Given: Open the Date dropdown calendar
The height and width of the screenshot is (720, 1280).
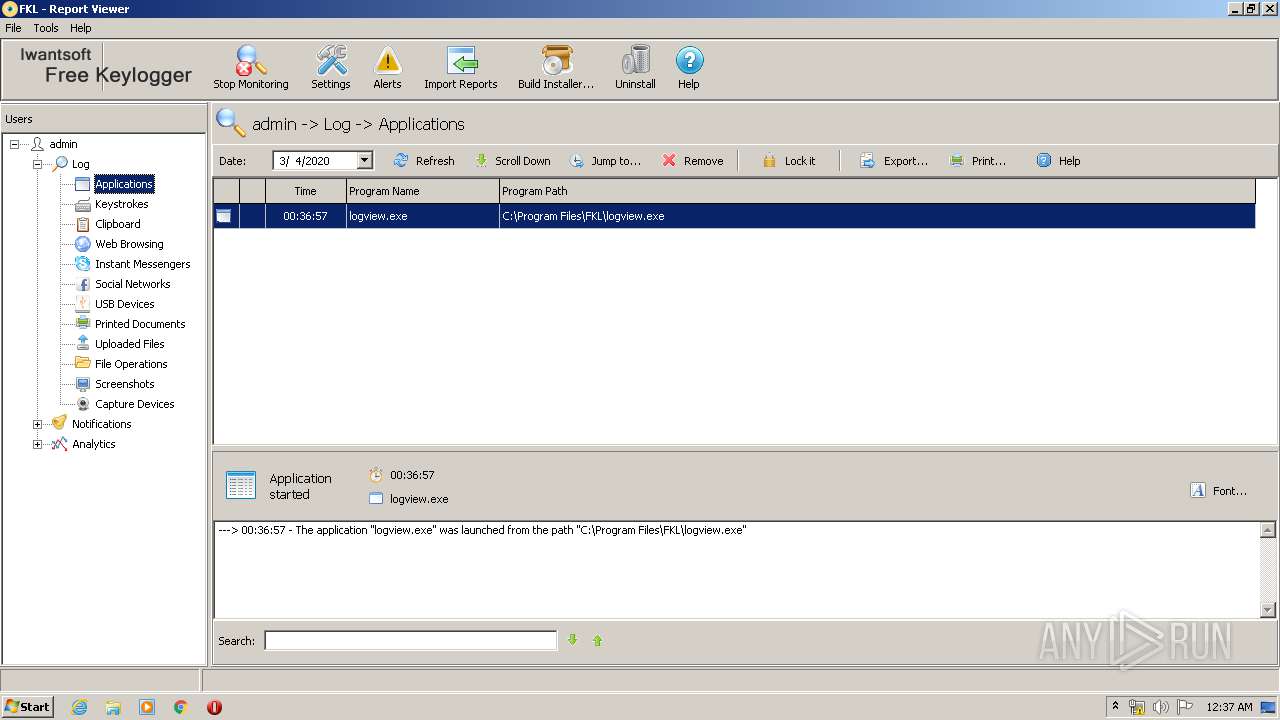Looking at the screenshot, I should tap(365, 161).
